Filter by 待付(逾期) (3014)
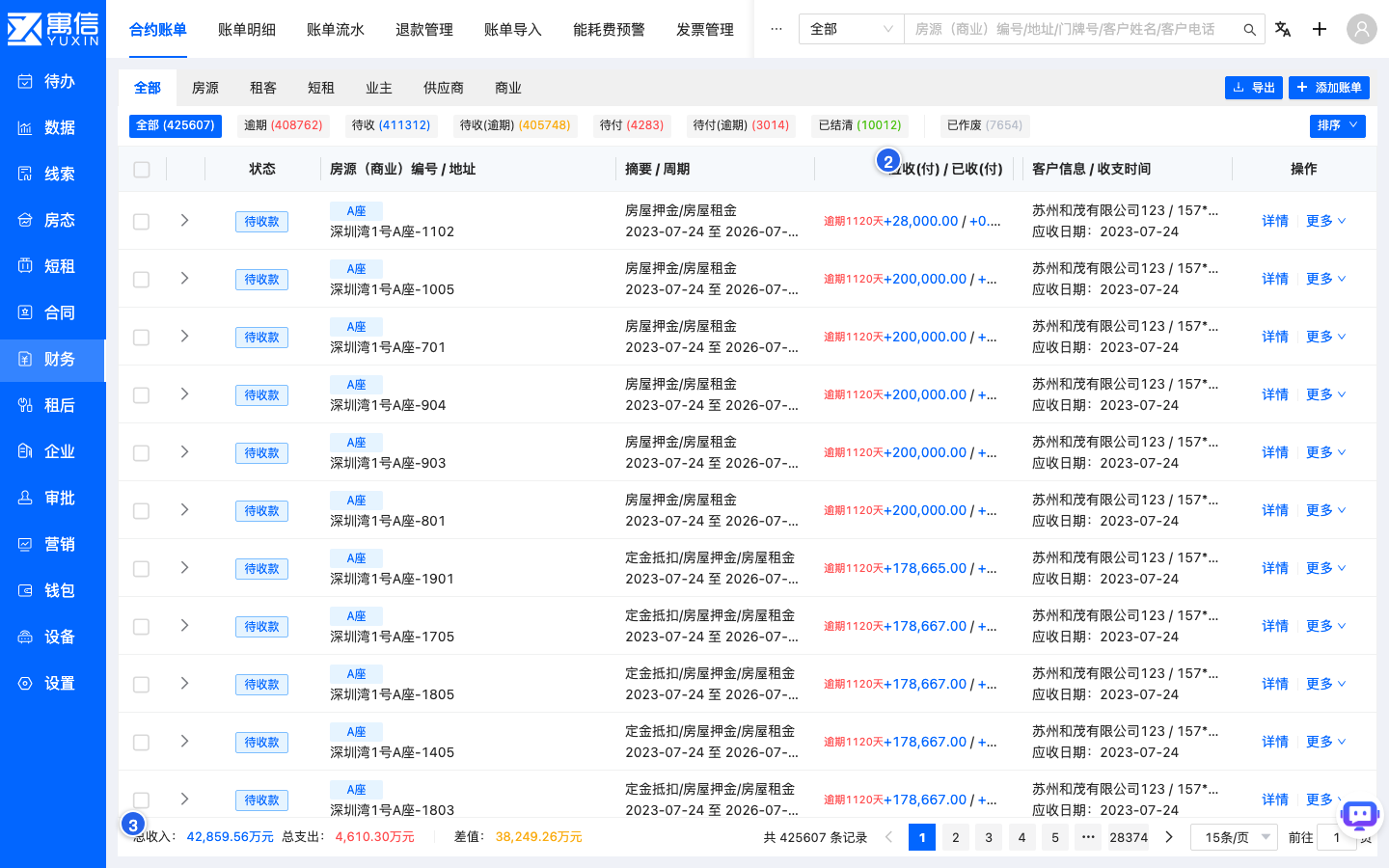Viewport: 1389px width, 868px height. [741, 125]
